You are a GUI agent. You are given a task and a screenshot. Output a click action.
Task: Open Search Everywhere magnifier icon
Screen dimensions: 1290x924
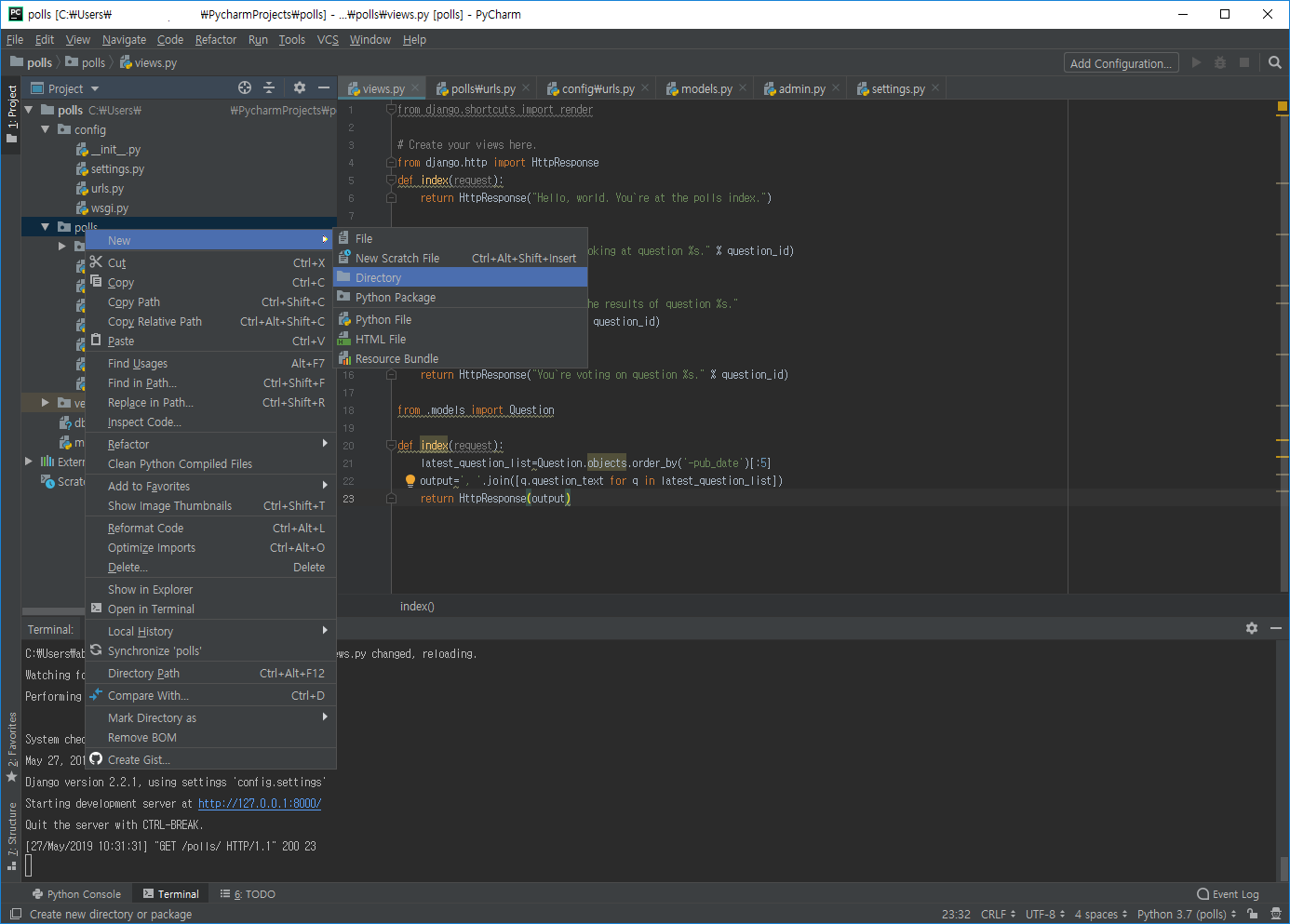click(1275, 62)
